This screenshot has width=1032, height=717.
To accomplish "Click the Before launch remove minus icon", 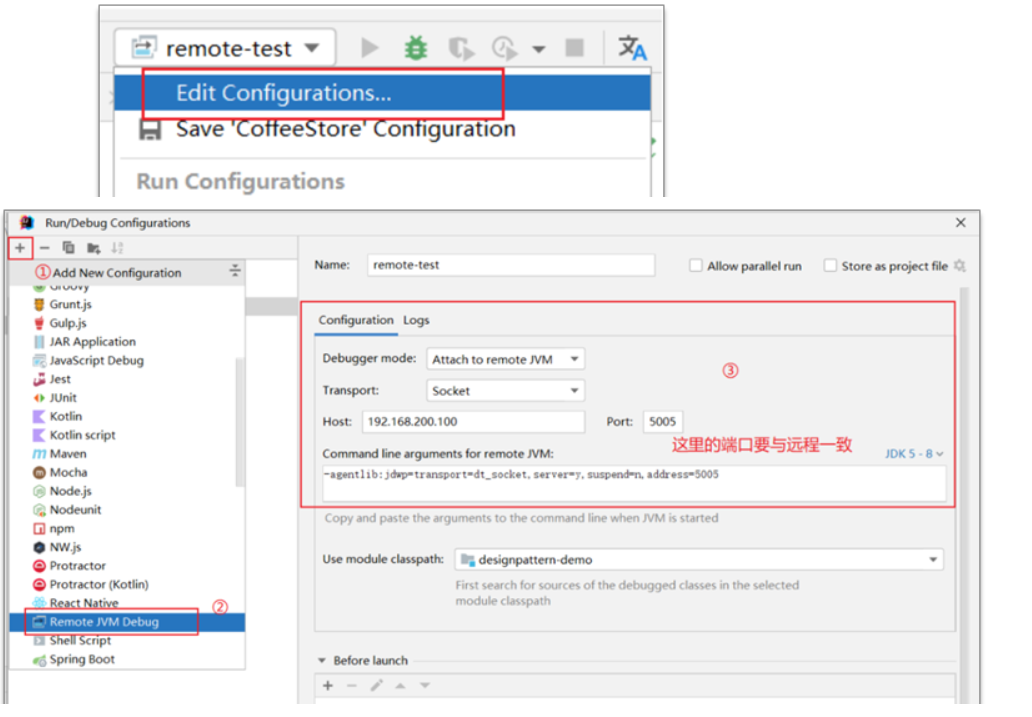I will (351, 686).
